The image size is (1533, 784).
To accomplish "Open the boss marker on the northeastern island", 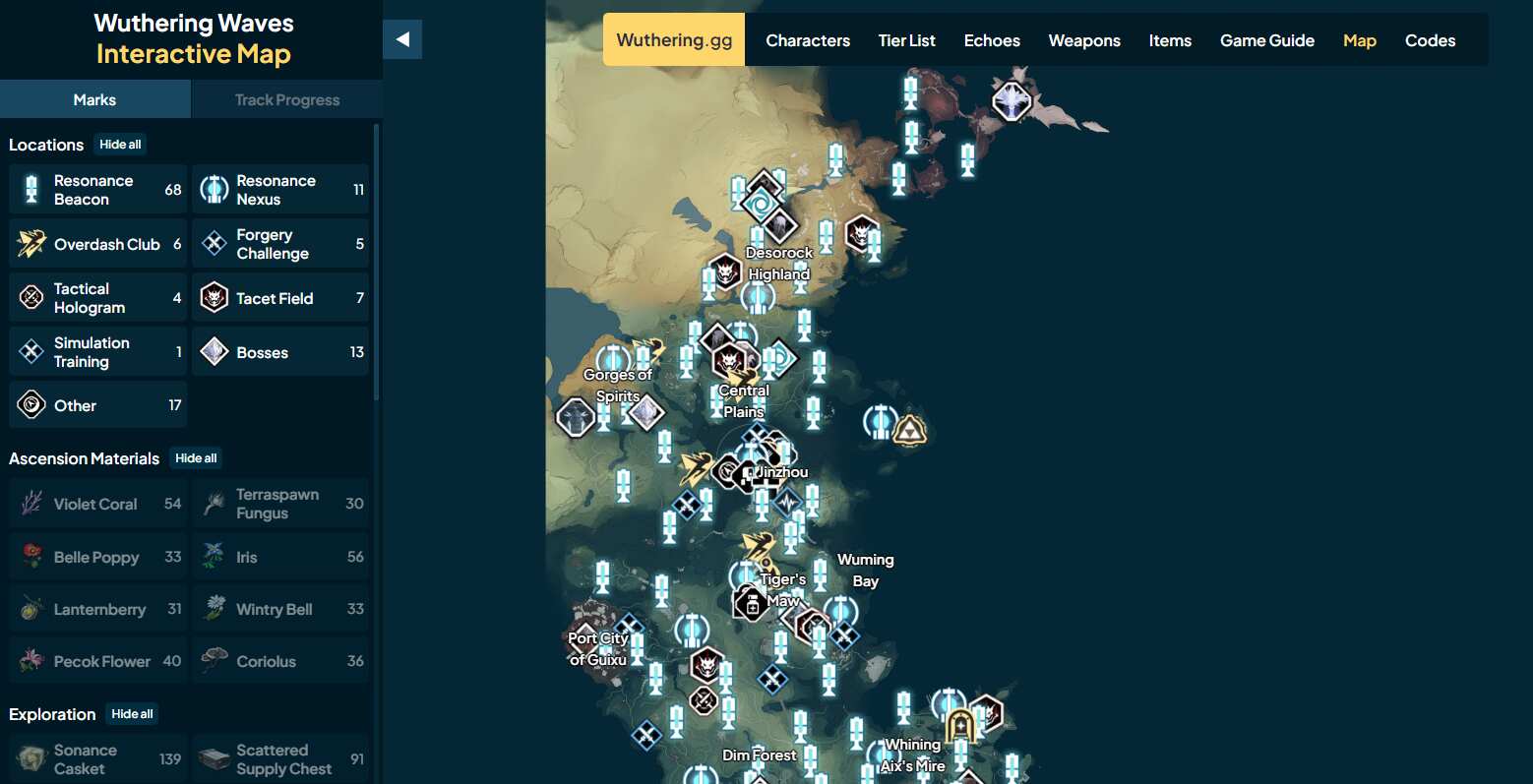I will coord(1011,100).
